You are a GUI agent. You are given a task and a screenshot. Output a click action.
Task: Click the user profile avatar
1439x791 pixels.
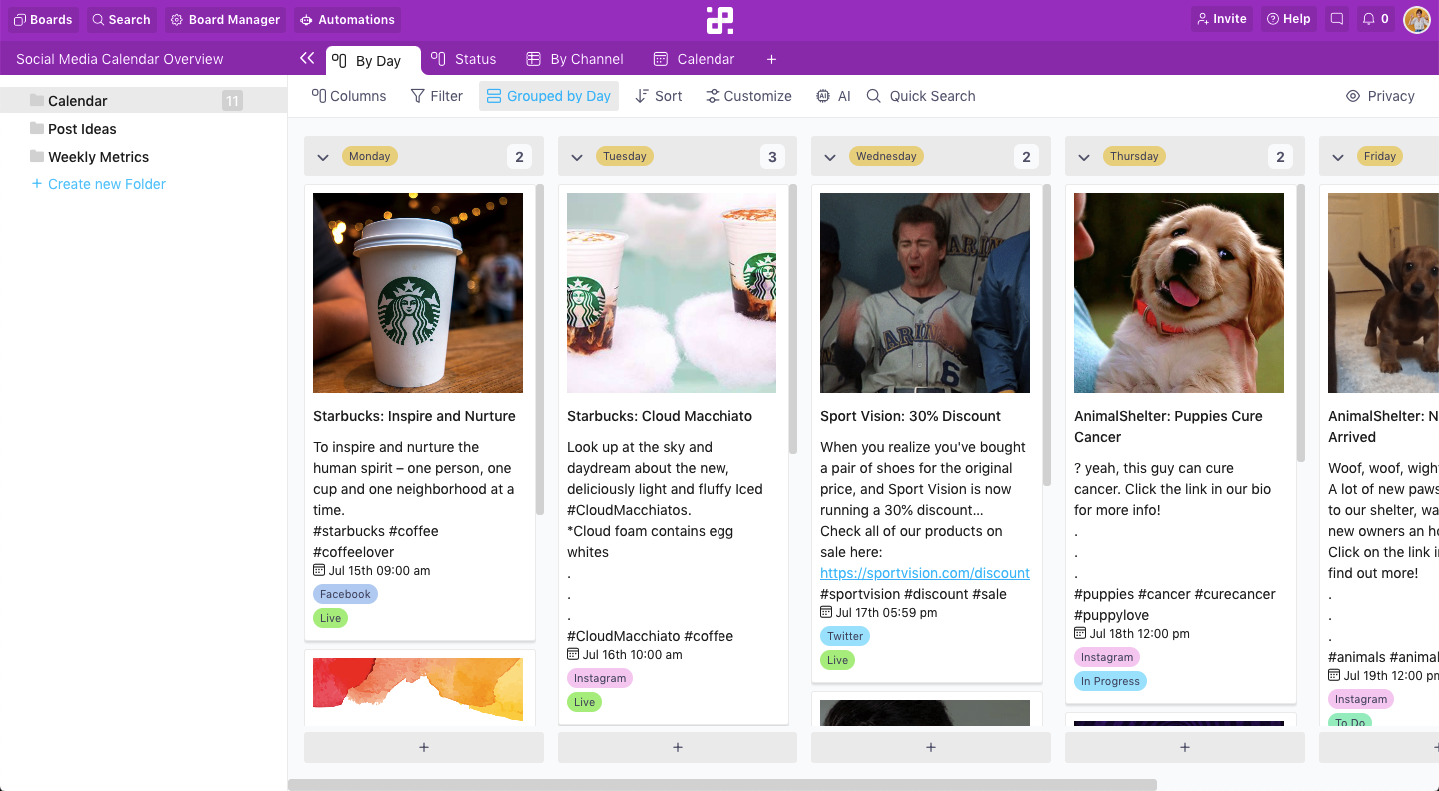pyautogui.click(x=1417, y=19)
